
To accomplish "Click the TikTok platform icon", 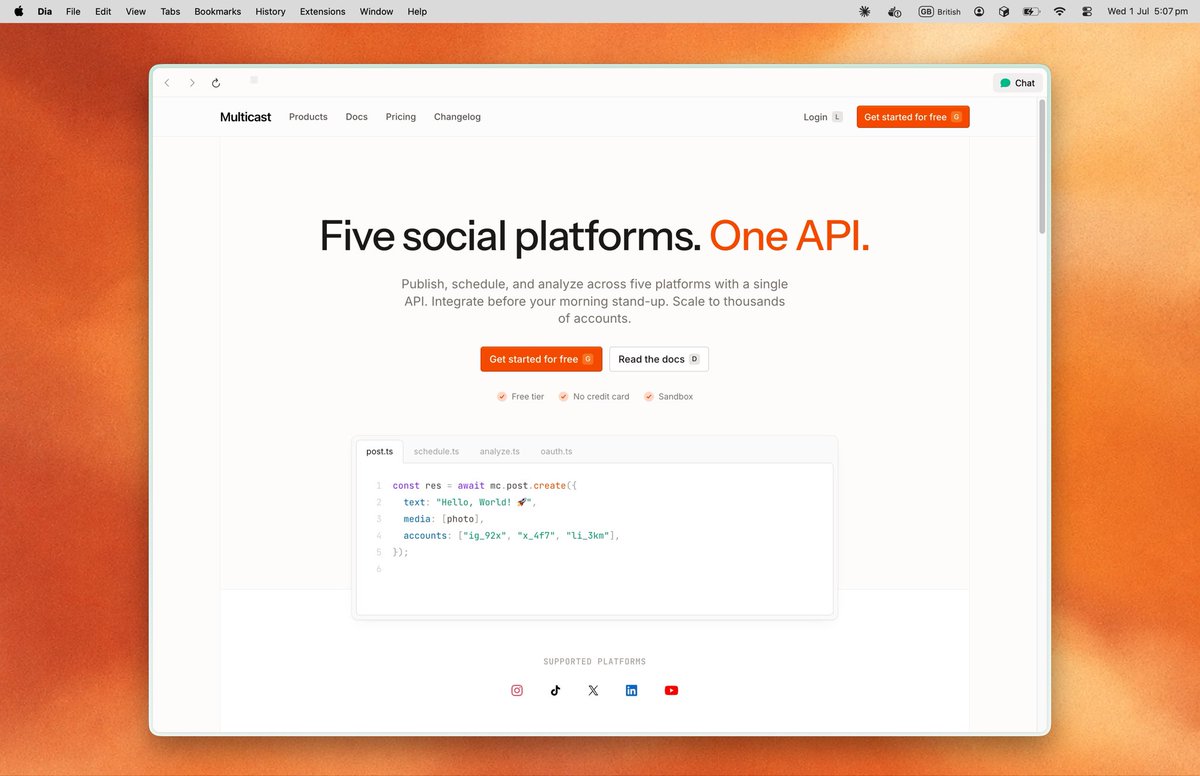I will pyautogui.click(x=555, y=690).
